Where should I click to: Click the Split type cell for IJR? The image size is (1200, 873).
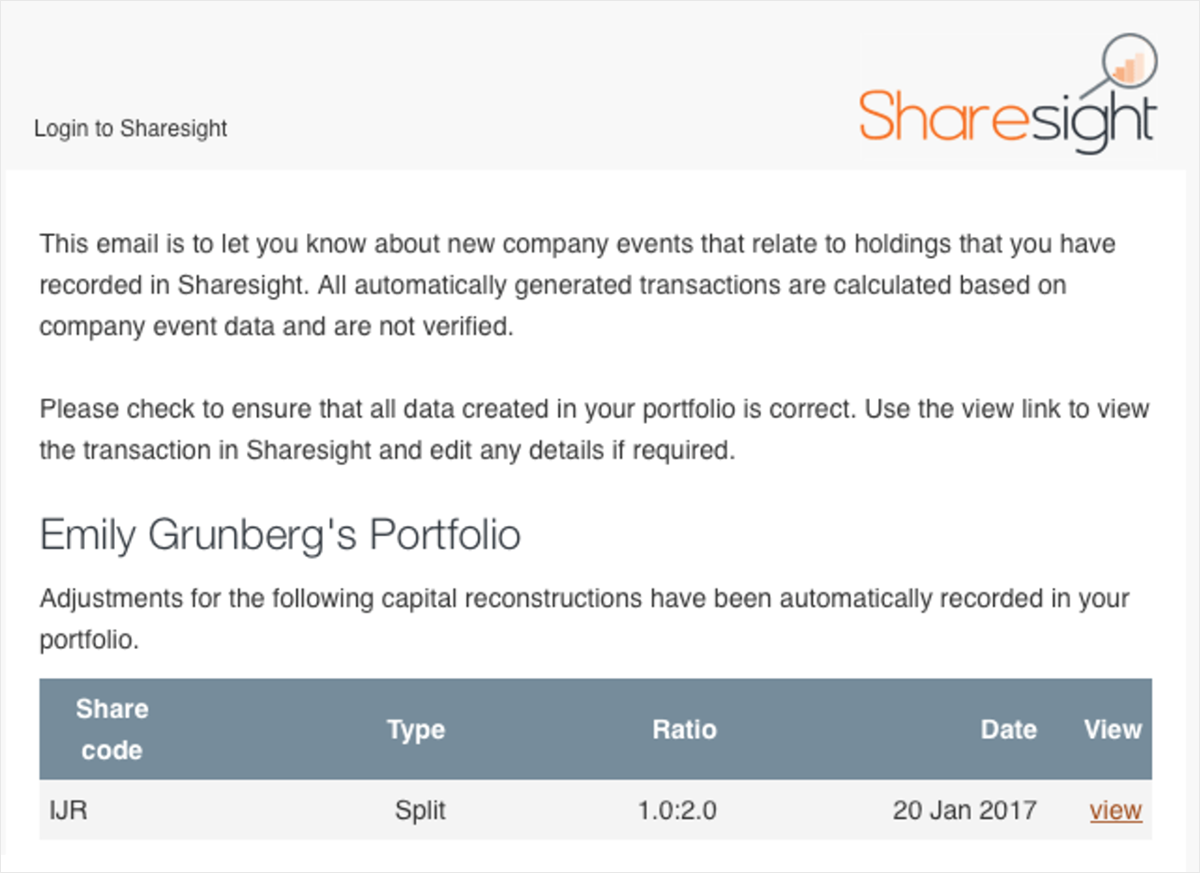tap(419, 810)
